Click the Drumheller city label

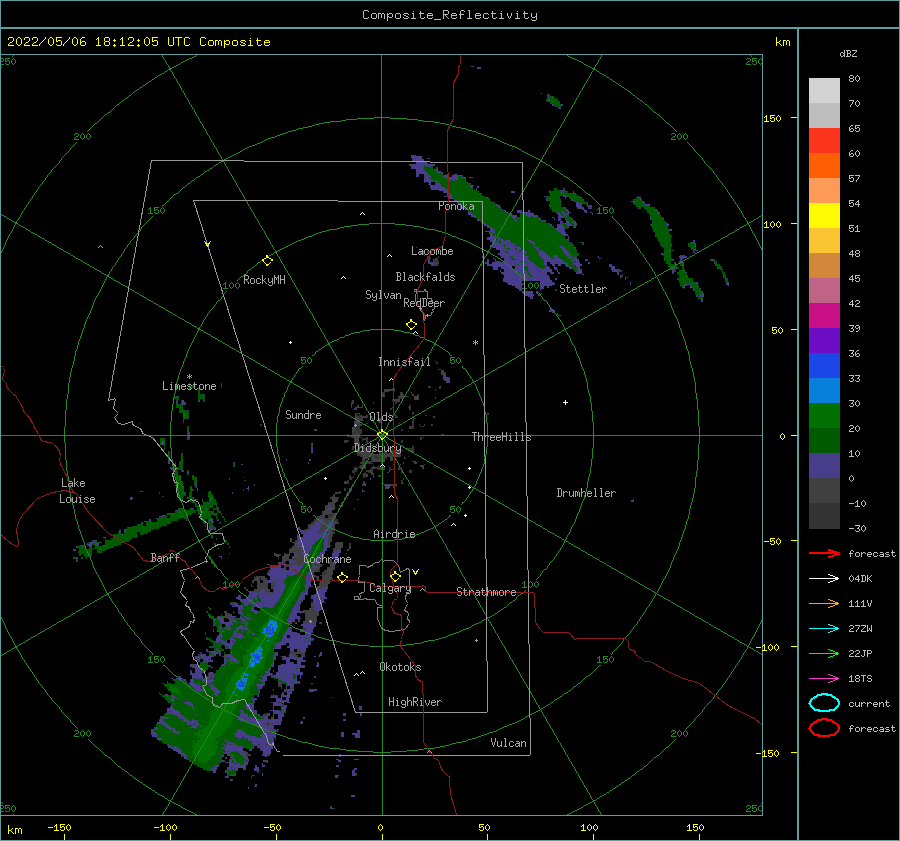tap(586, 493)
